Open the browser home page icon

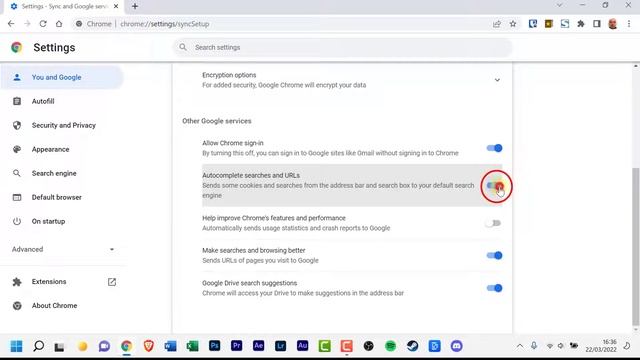[59, 24]
